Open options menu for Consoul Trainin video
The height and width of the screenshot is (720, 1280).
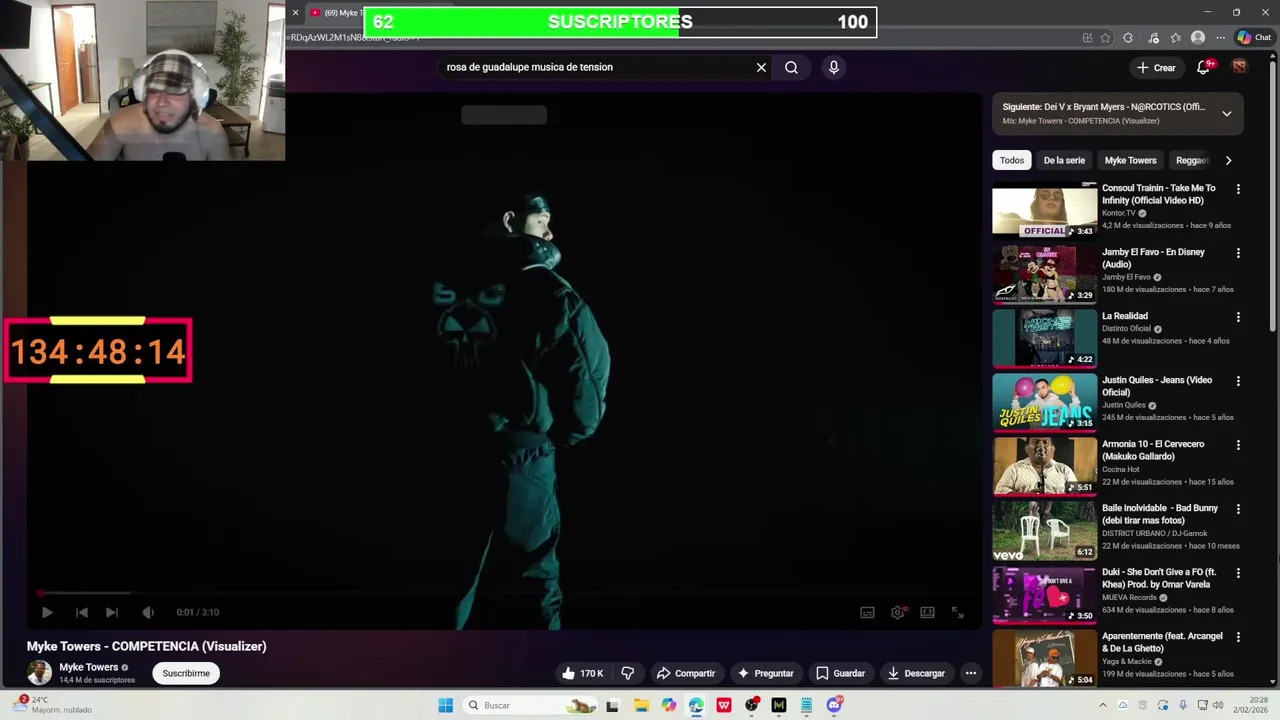(x=1238, y=189)
